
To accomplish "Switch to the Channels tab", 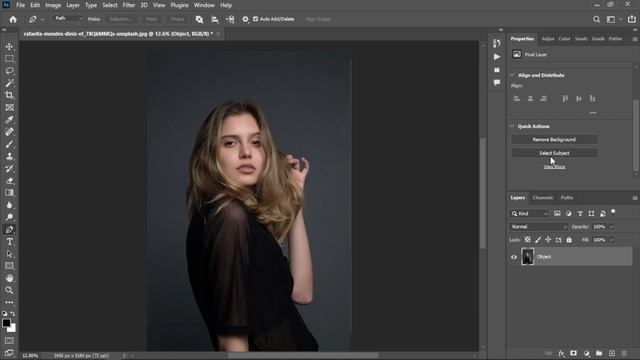I will pyautogui.click(x=542, y=198).
